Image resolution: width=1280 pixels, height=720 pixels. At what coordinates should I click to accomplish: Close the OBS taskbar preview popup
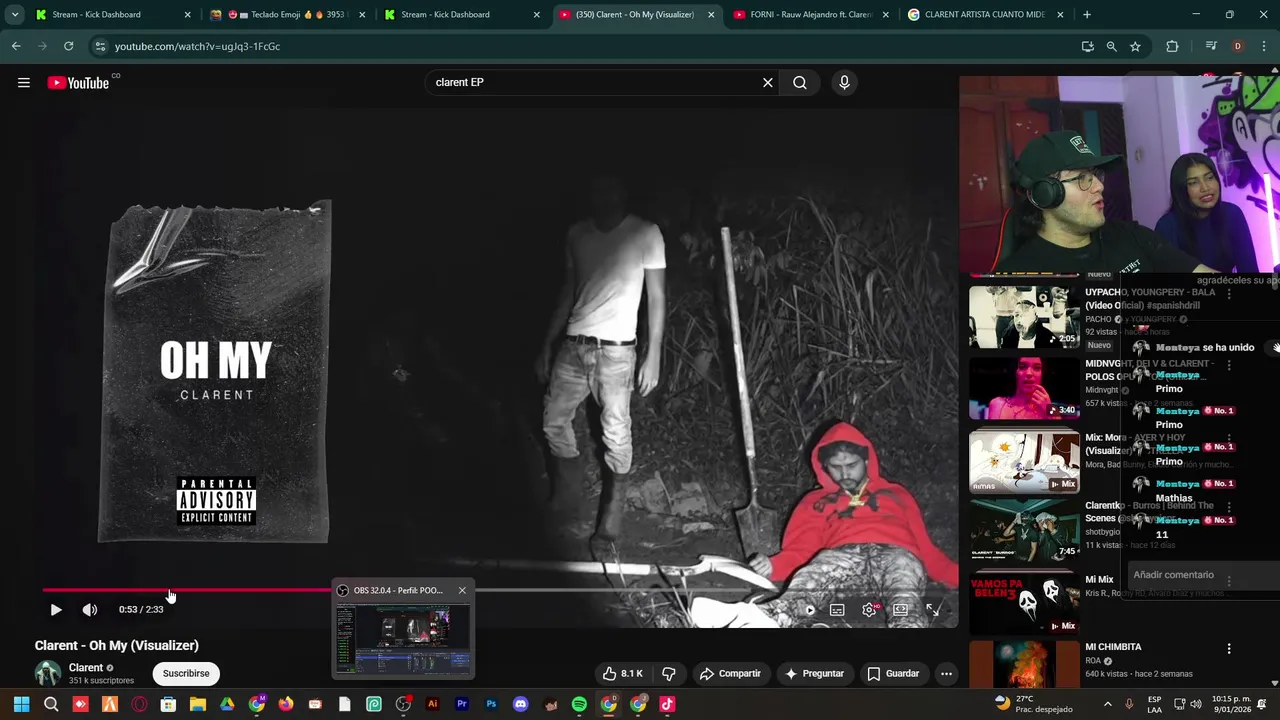click(x=462, y=590)
